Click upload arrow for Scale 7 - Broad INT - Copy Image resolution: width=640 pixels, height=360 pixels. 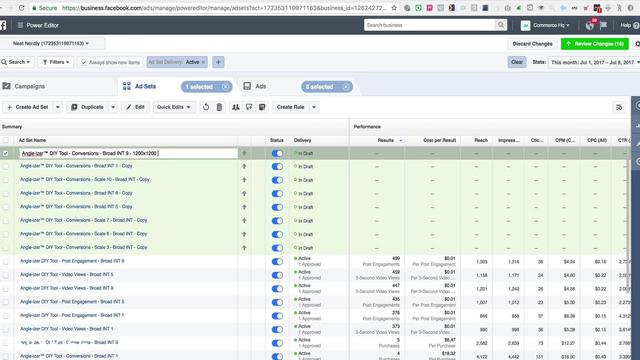(x=244, y=220)
